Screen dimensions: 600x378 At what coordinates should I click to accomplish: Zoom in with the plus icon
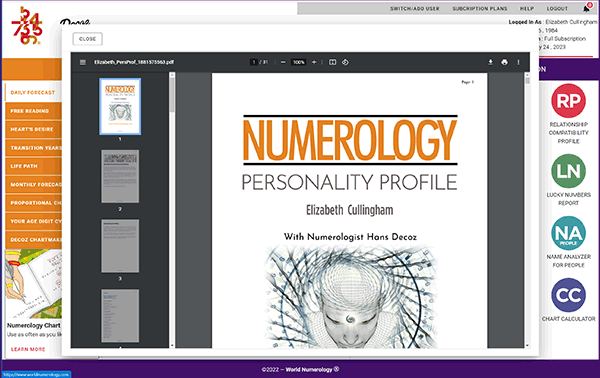tap(314, 62)
